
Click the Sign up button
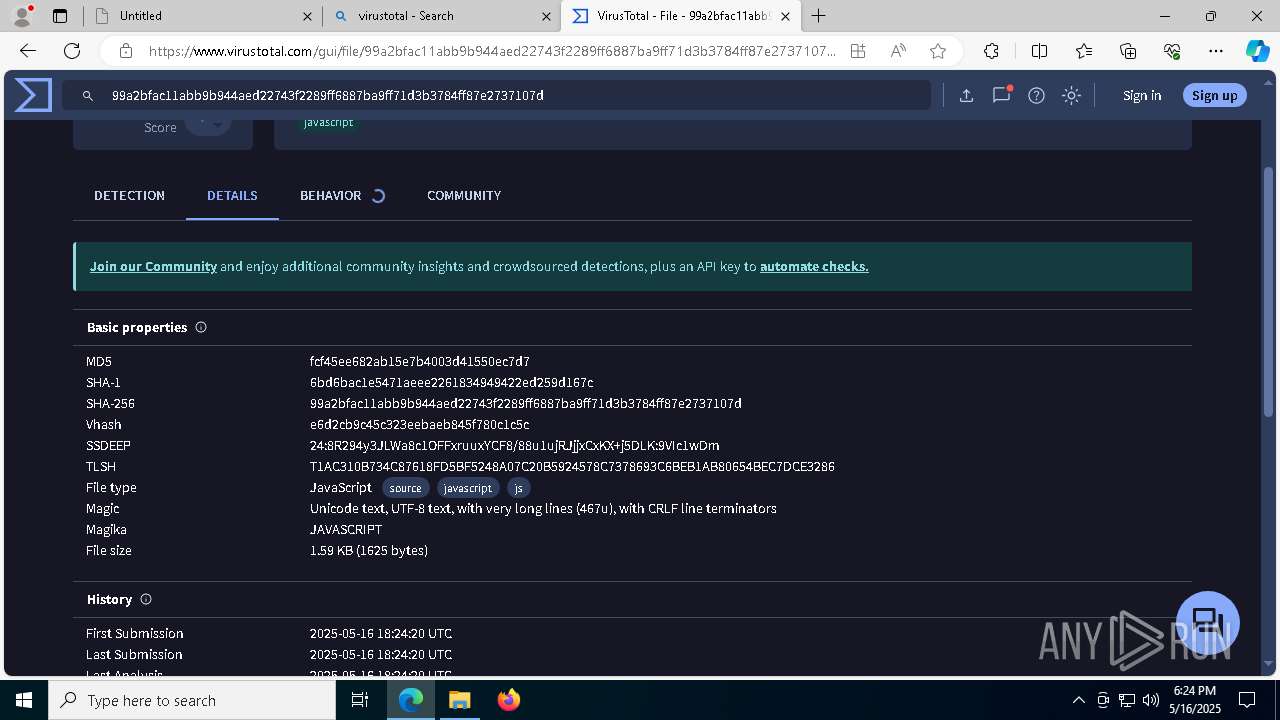(1214, 95)
